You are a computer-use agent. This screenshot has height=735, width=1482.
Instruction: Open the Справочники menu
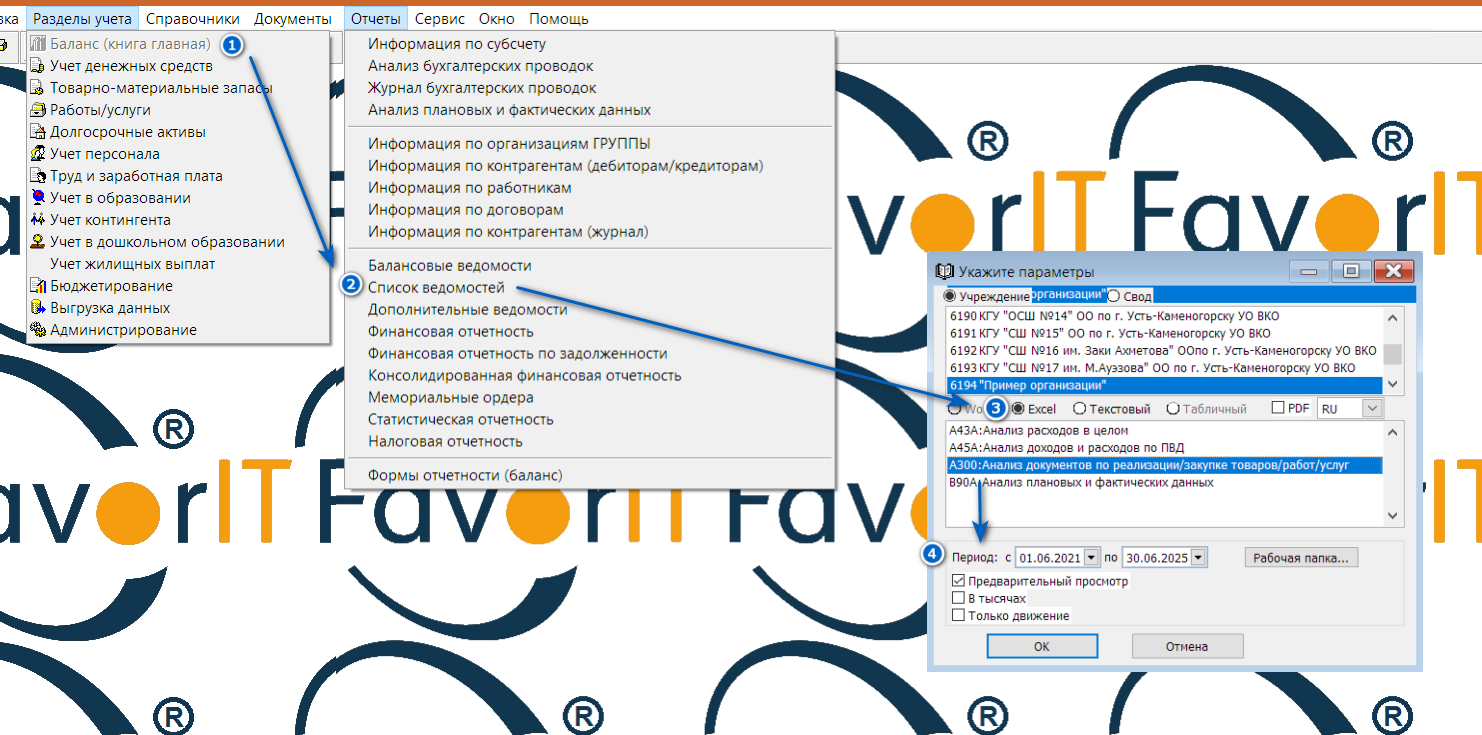click(x=191, y=19)
